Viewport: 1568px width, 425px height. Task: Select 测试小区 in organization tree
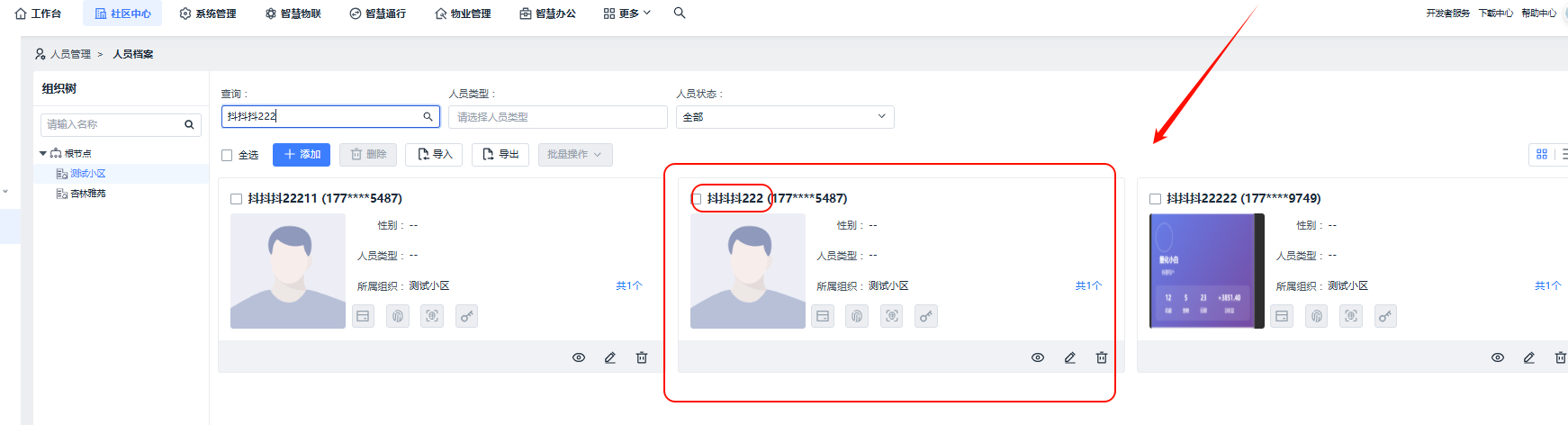(88, 174)
